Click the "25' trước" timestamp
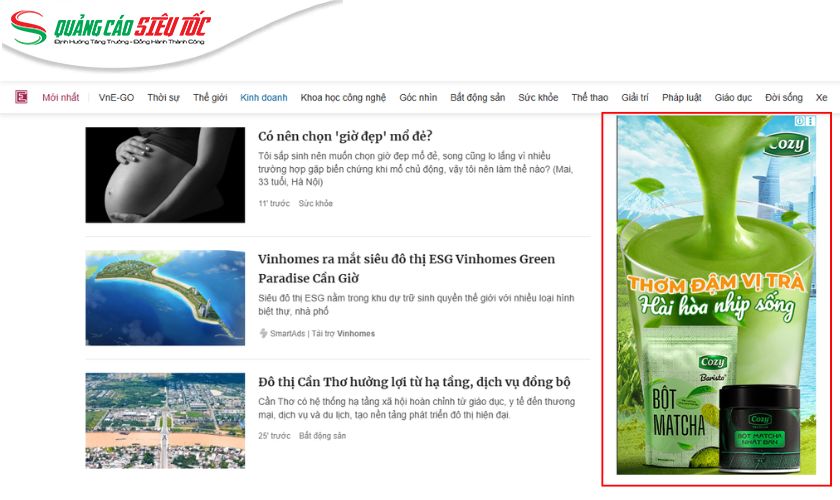 [x=274, y=436]
